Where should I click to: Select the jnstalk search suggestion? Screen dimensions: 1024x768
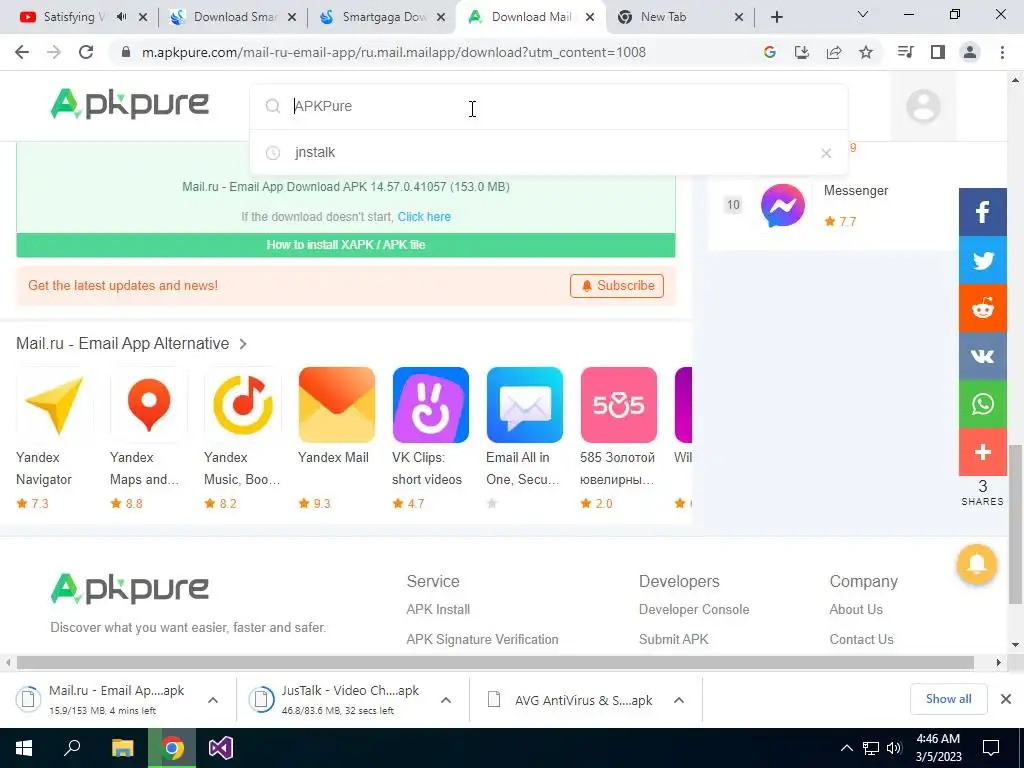[549, 152]
